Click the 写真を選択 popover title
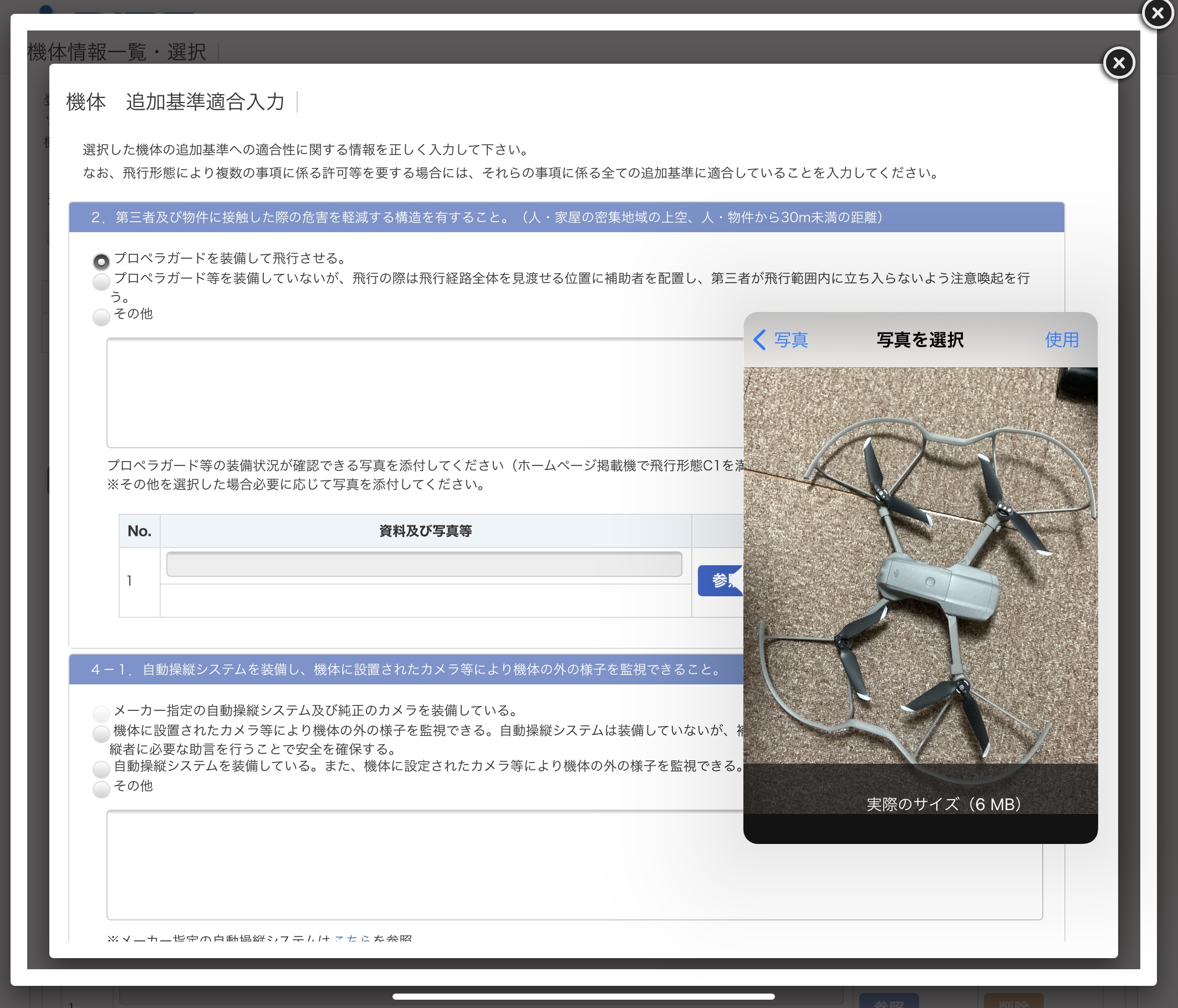This screenshot has width=1178, height=1008. tap(919, 340)
